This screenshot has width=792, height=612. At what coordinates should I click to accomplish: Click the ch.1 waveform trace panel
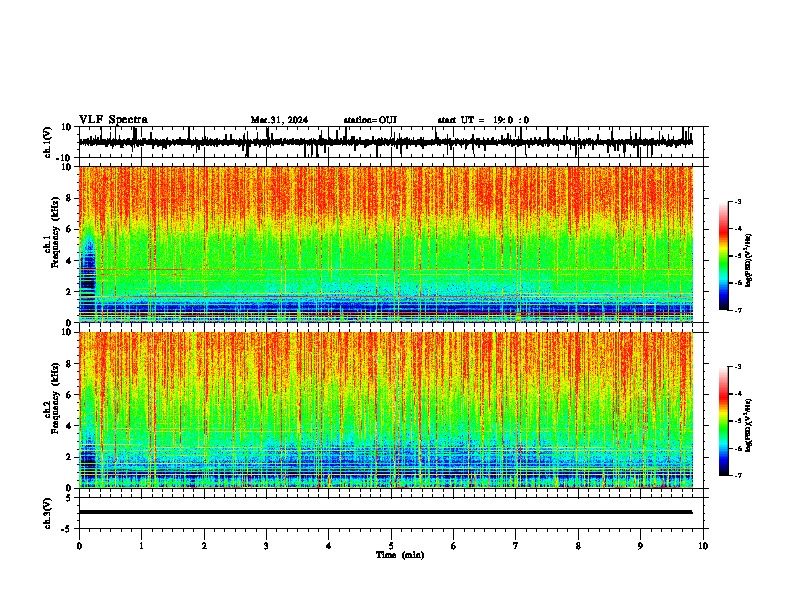(390, 142)
